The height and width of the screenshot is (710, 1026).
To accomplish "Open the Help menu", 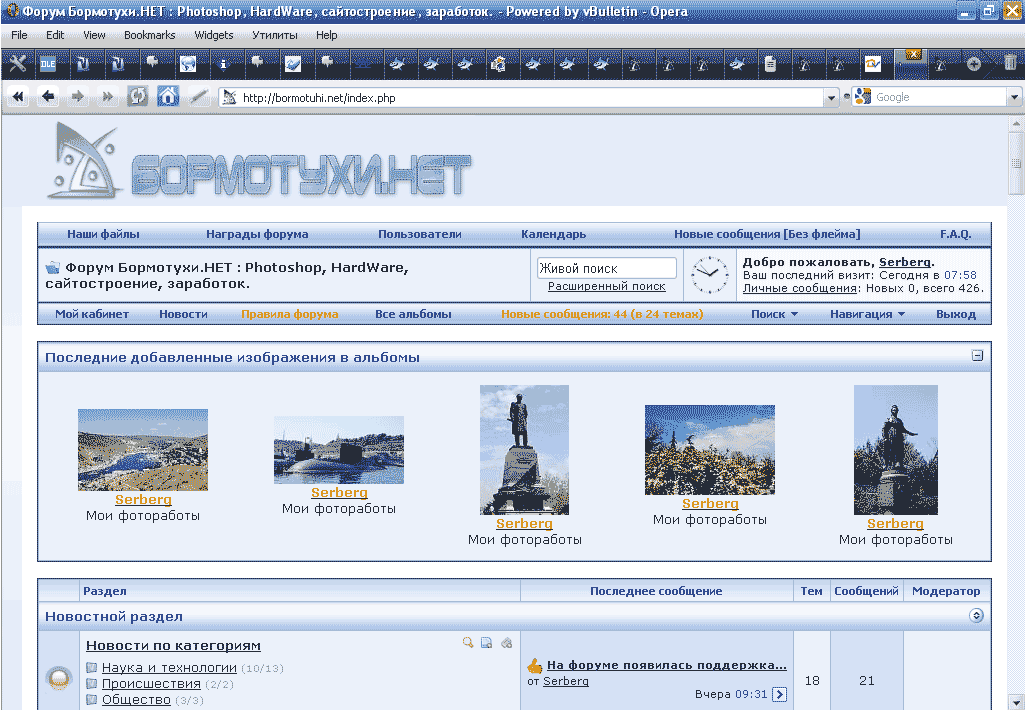I will (x=327, y=35).
